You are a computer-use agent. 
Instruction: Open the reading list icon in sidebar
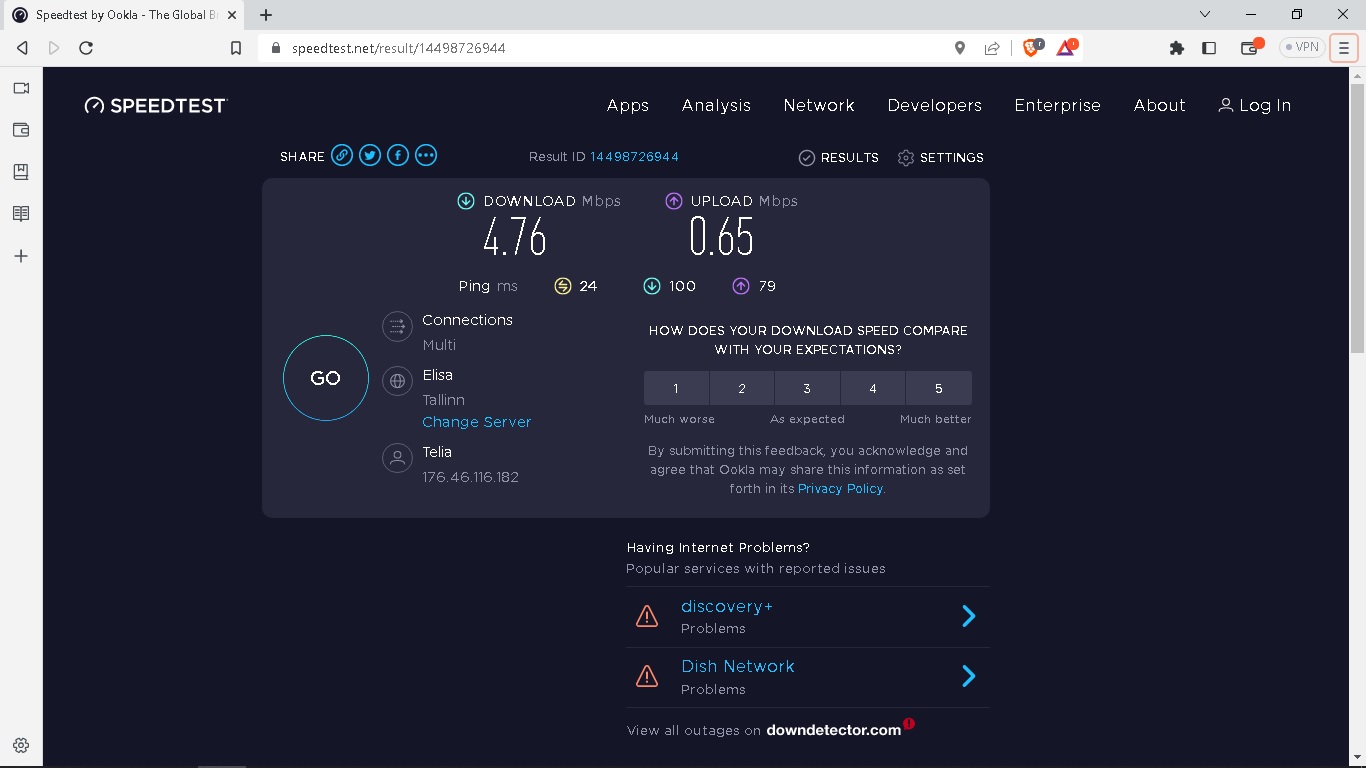[21, 214]
